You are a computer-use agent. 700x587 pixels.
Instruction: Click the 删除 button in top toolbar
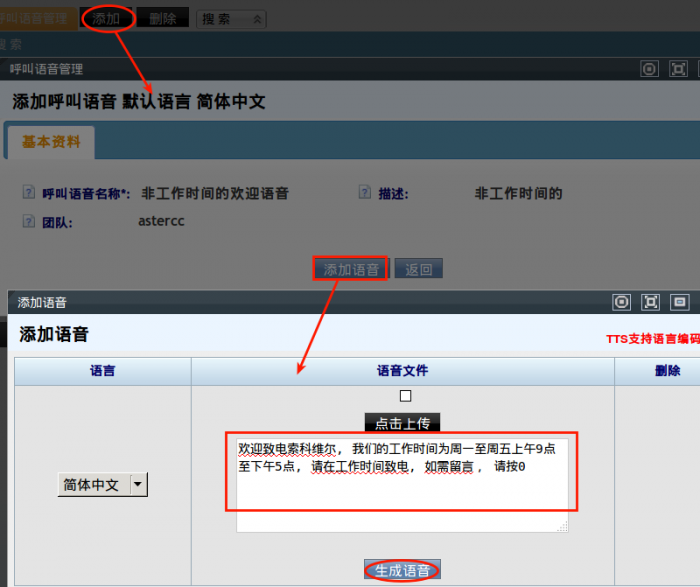point(162,18)
